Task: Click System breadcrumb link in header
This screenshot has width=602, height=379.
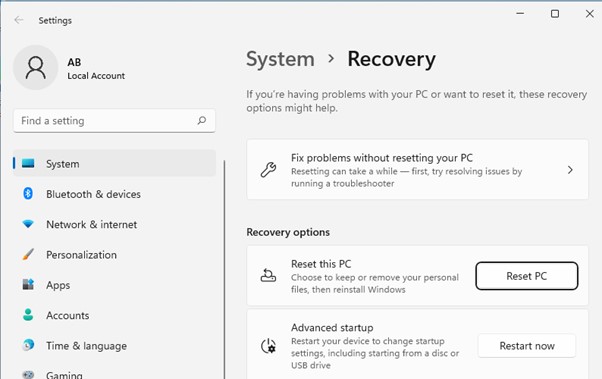Action: (280, 60)
